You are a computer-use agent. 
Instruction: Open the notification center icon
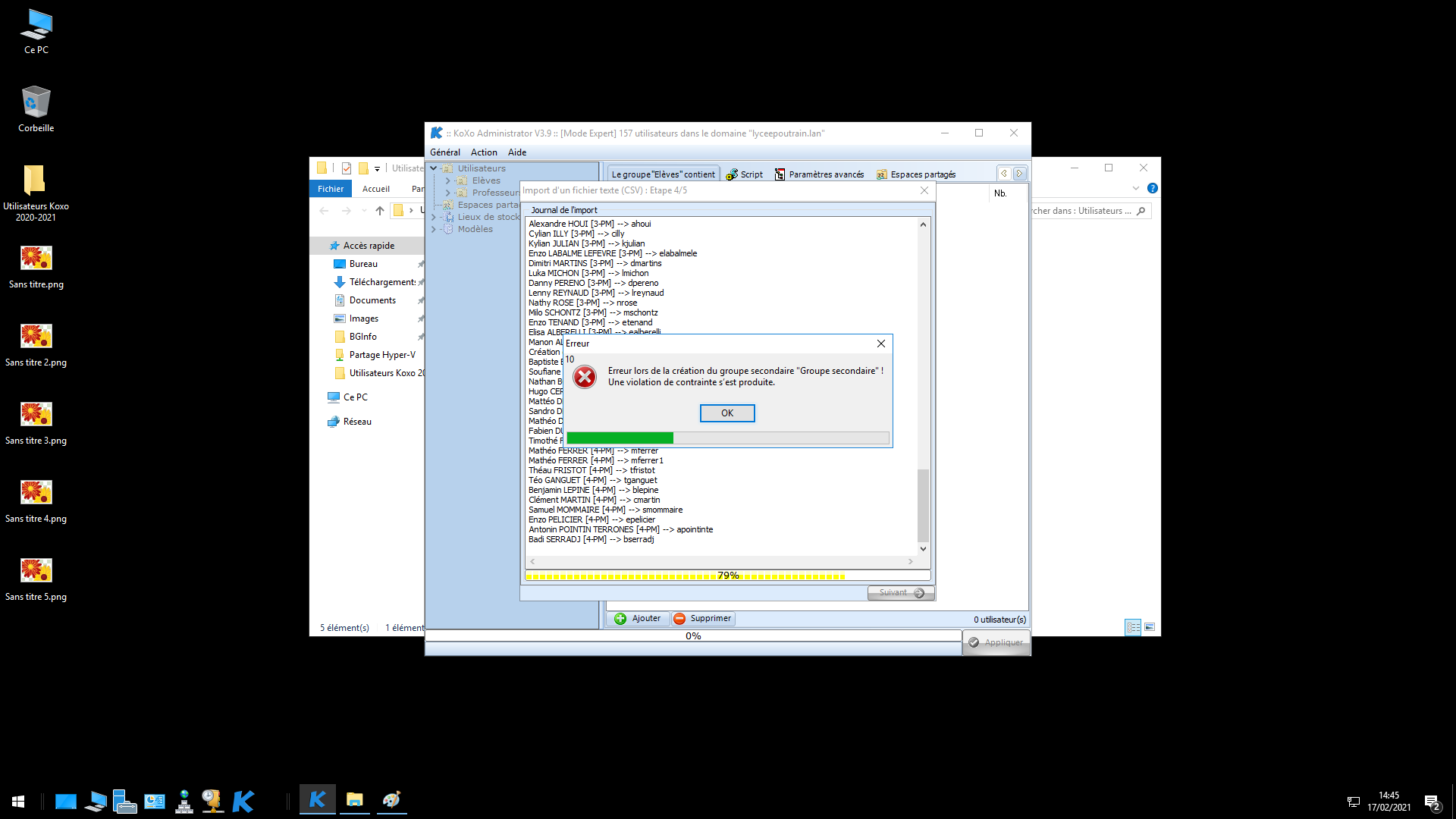point(1432,802)
